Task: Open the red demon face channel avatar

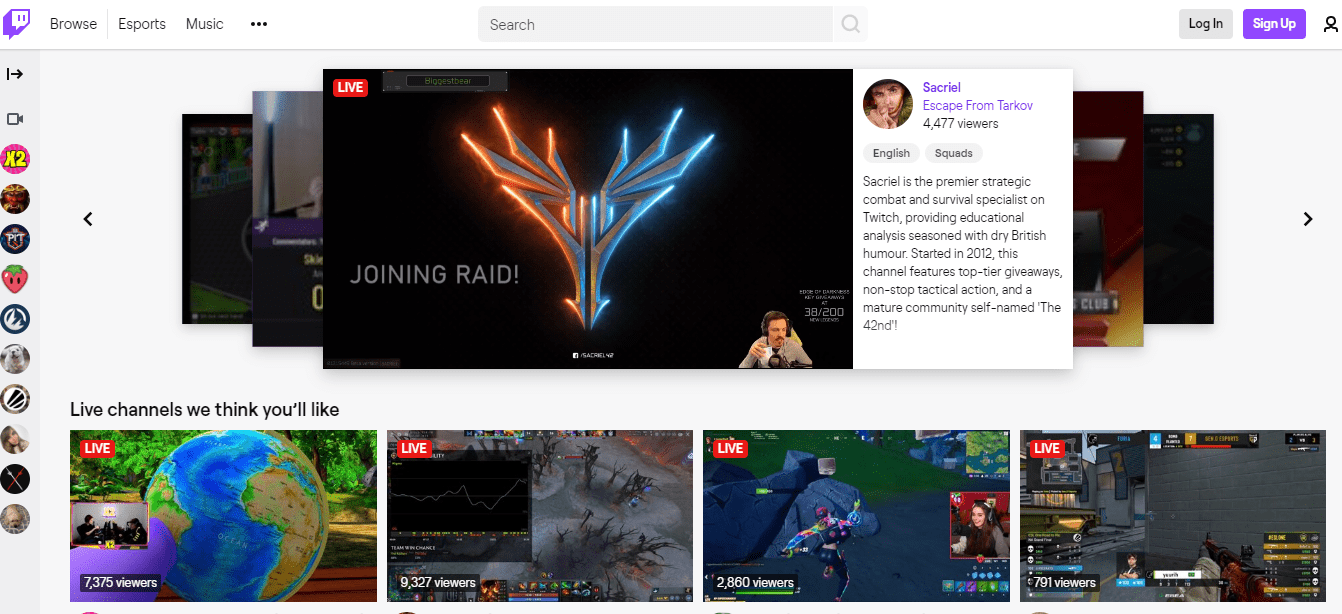Action: (15, 198)
